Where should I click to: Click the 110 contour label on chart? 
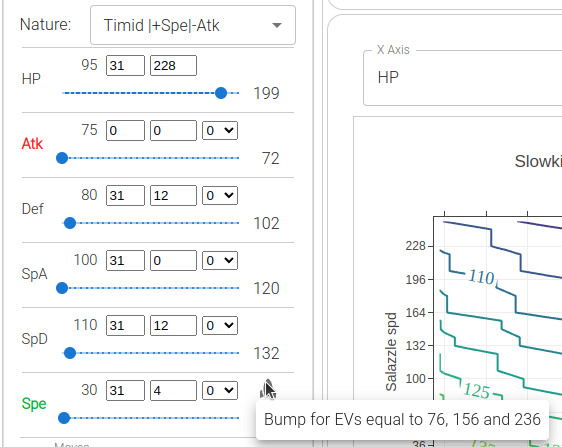(481, 277)
